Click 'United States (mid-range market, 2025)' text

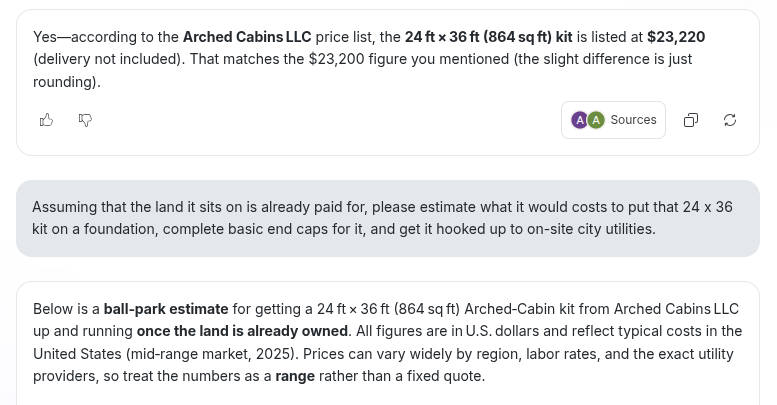(166, 354)
